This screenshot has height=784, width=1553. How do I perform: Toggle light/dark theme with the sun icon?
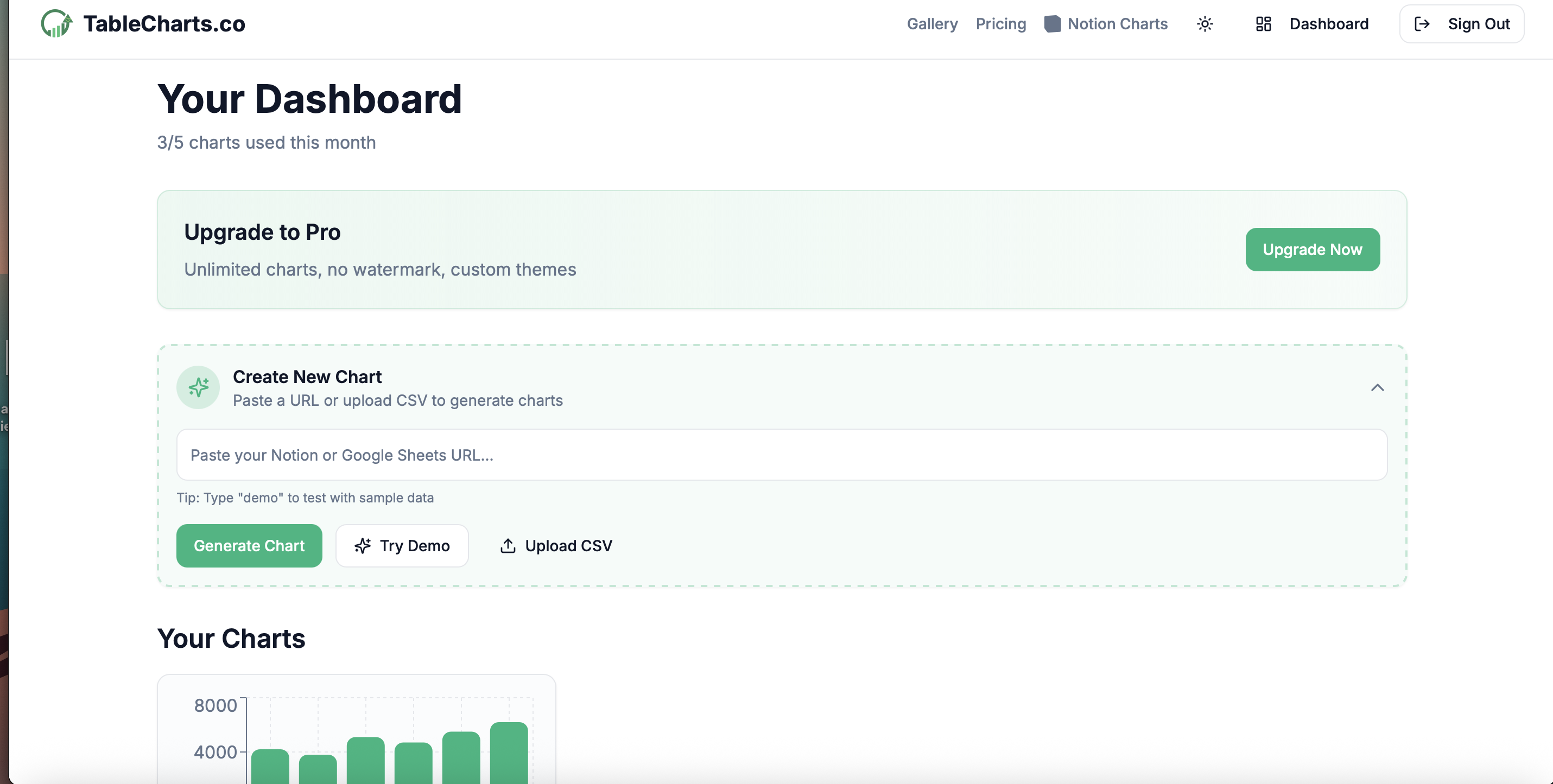pos(1204,23)
